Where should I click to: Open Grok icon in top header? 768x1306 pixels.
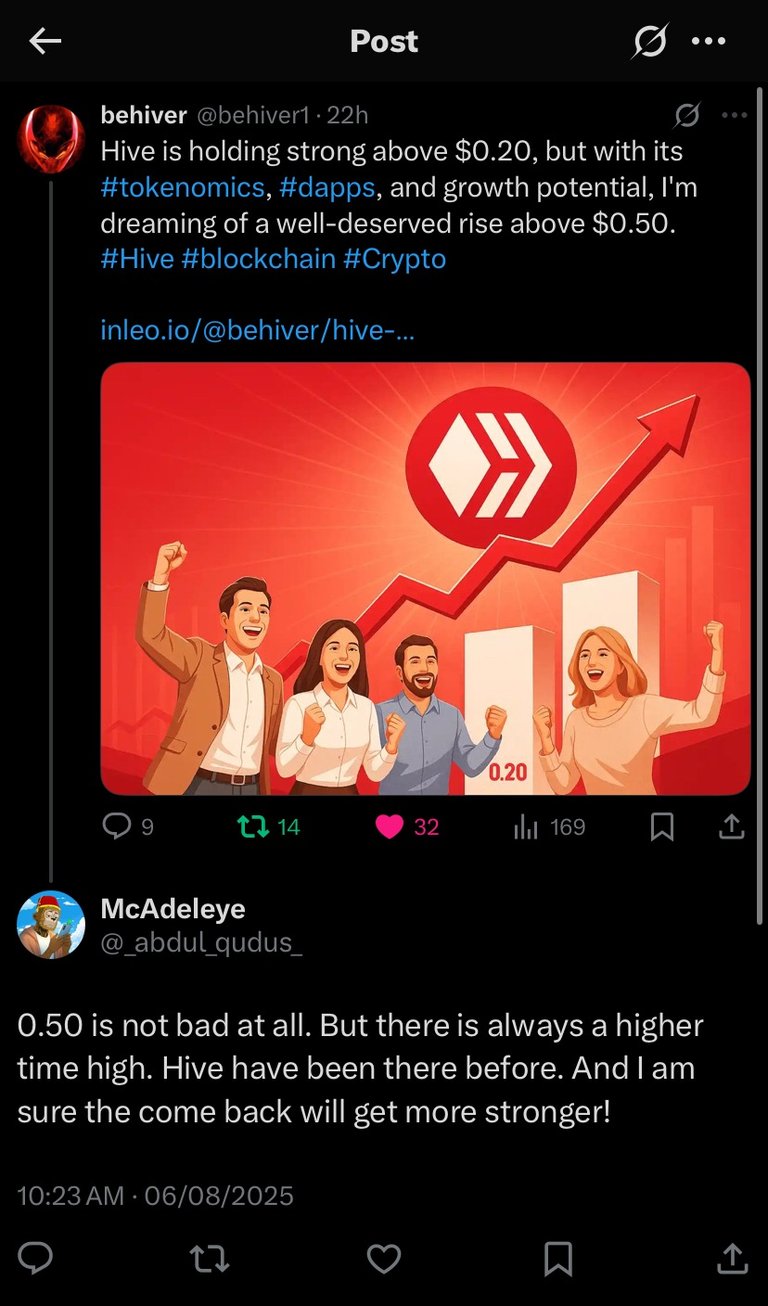coord(650,41)
